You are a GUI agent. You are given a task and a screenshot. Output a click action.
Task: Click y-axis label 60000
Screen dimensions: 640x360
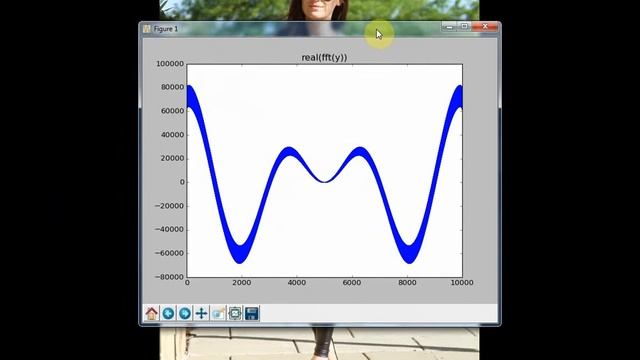172,111
